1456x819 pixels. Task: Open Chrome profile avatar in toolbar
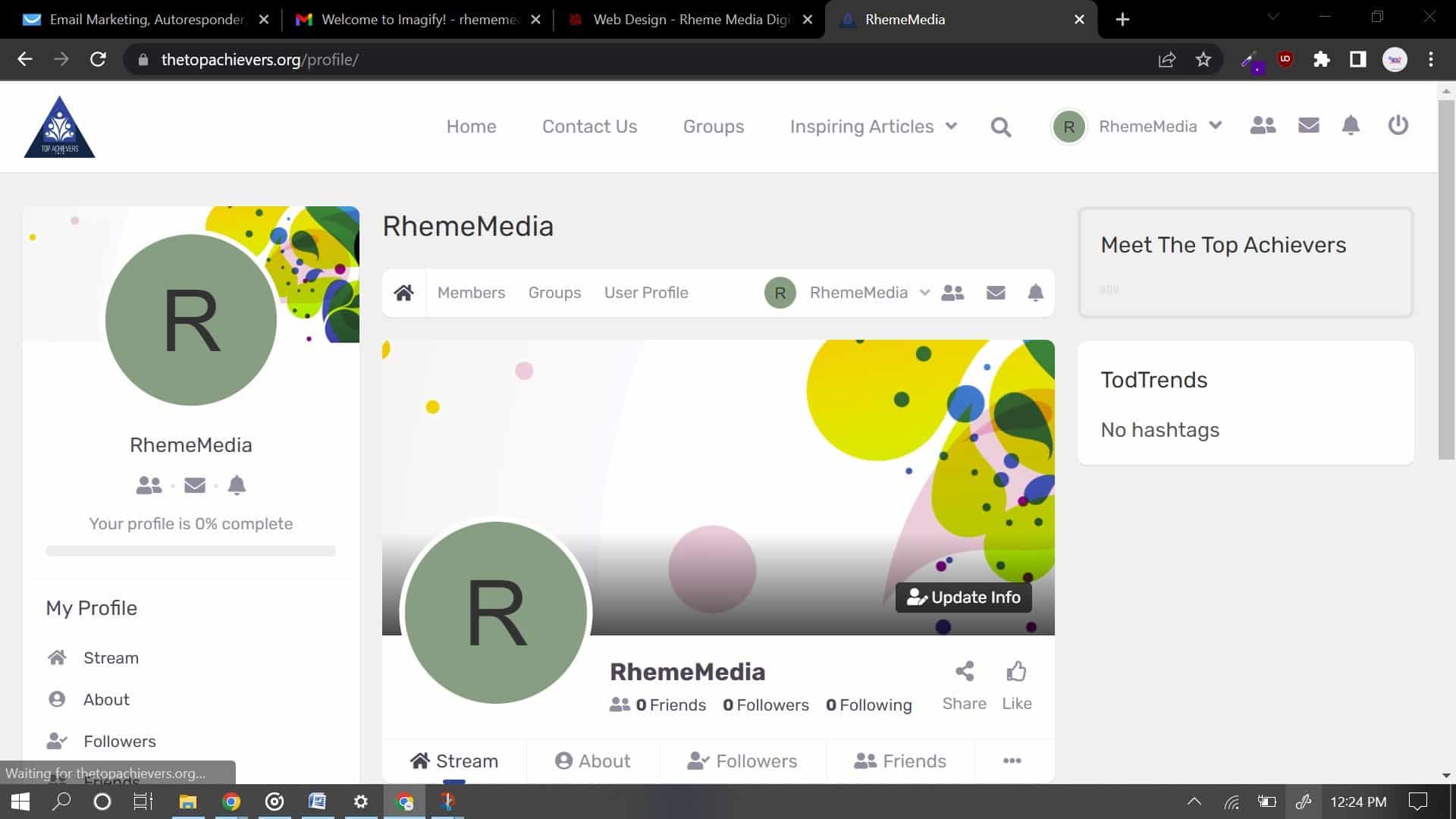click(x=1395, y=60)
